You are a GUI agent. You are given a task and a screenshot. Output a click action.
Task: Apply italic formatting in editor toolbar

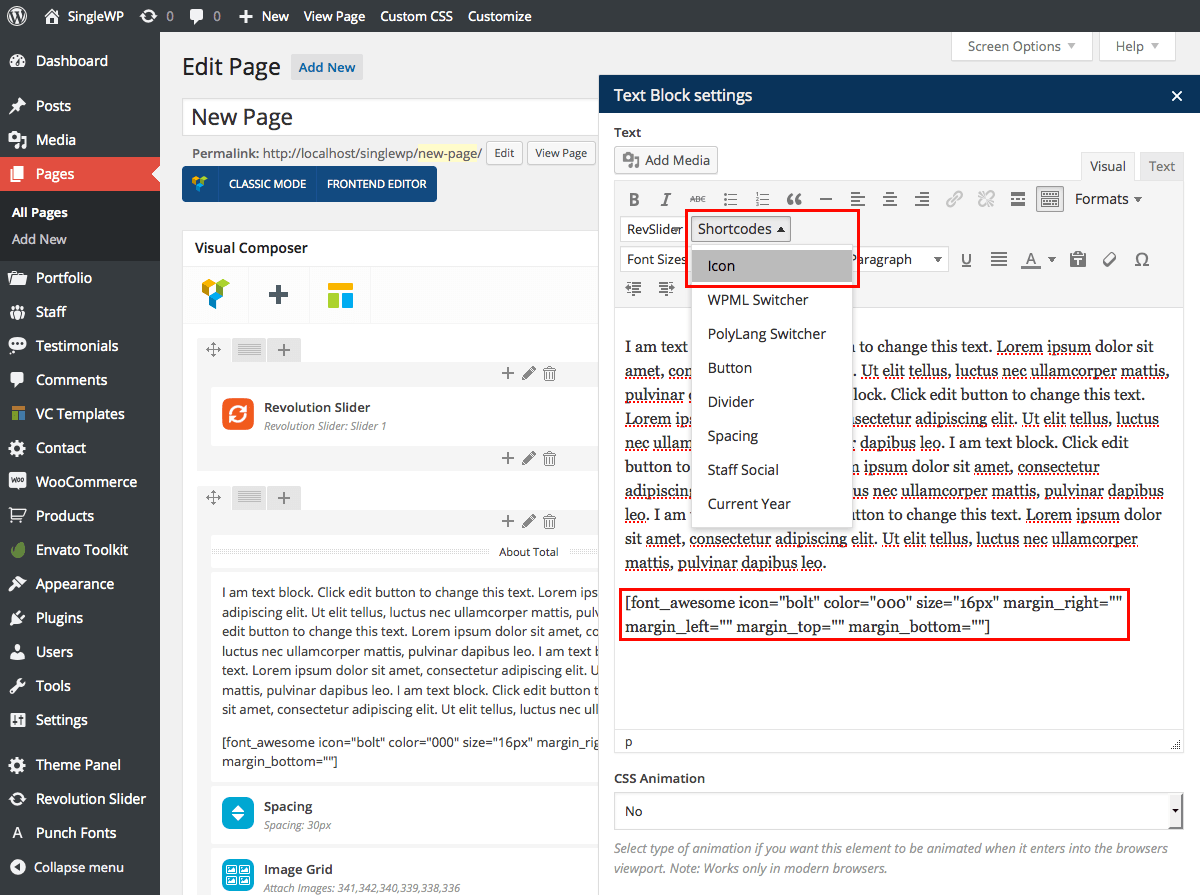click(x=666, y=199)
